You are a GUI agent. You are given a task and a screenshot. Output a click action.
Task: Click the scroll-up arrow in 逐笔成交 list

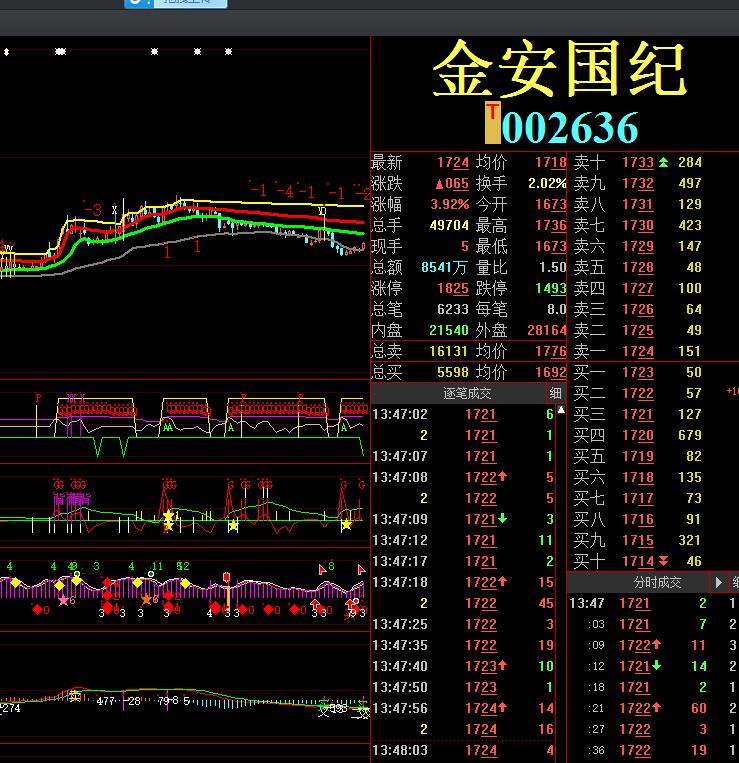point(561,410)
